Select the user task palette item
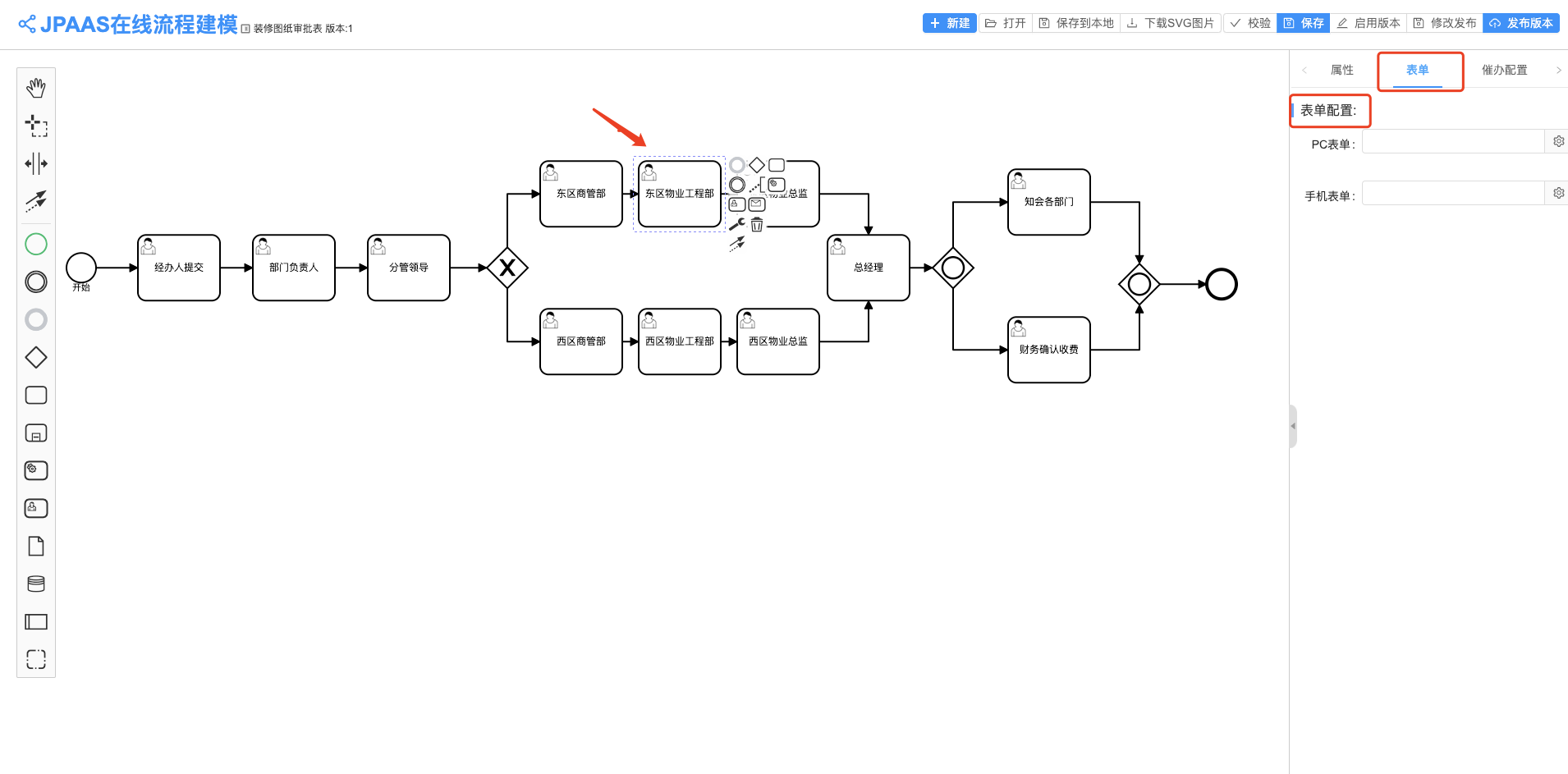Screen dimensions: 1568x774 pos(36,508)
